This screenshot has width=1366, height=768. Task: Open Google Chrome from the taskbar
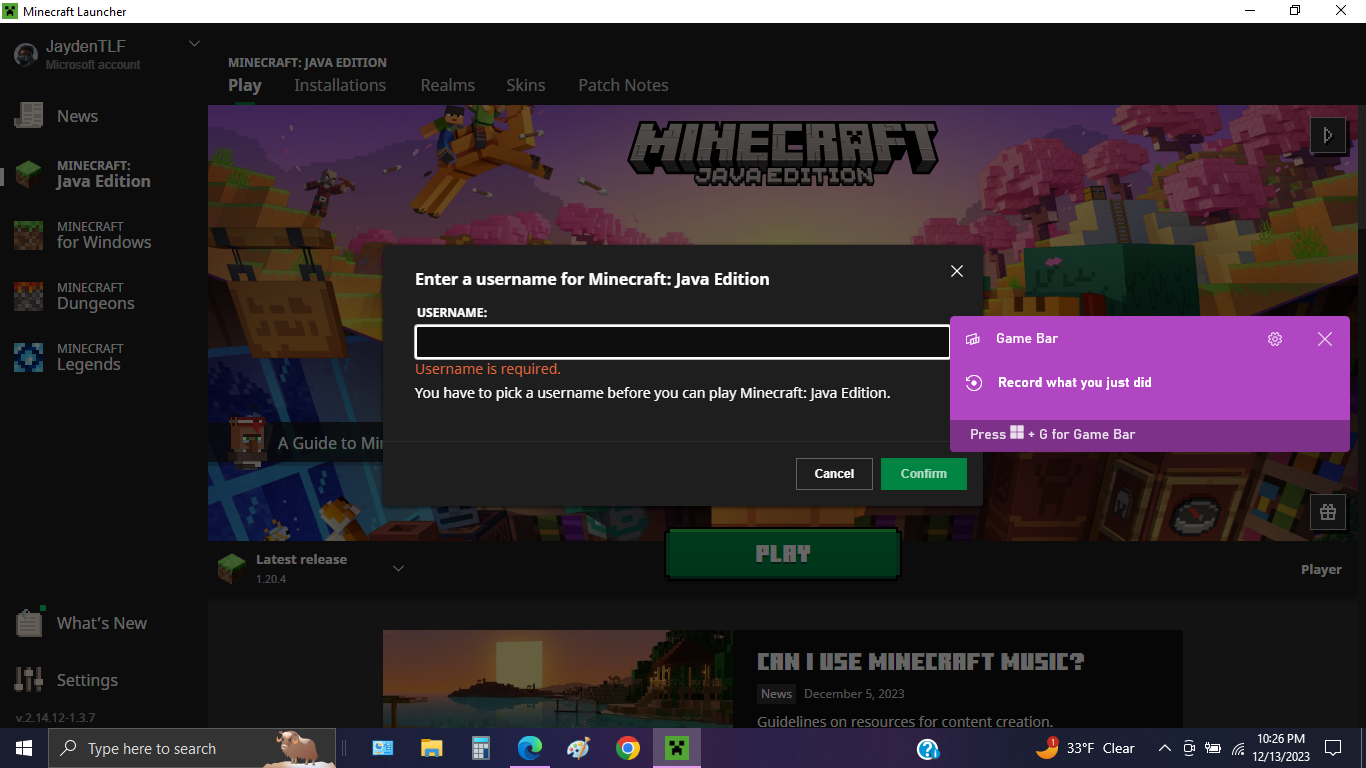(x=627, y=748)
